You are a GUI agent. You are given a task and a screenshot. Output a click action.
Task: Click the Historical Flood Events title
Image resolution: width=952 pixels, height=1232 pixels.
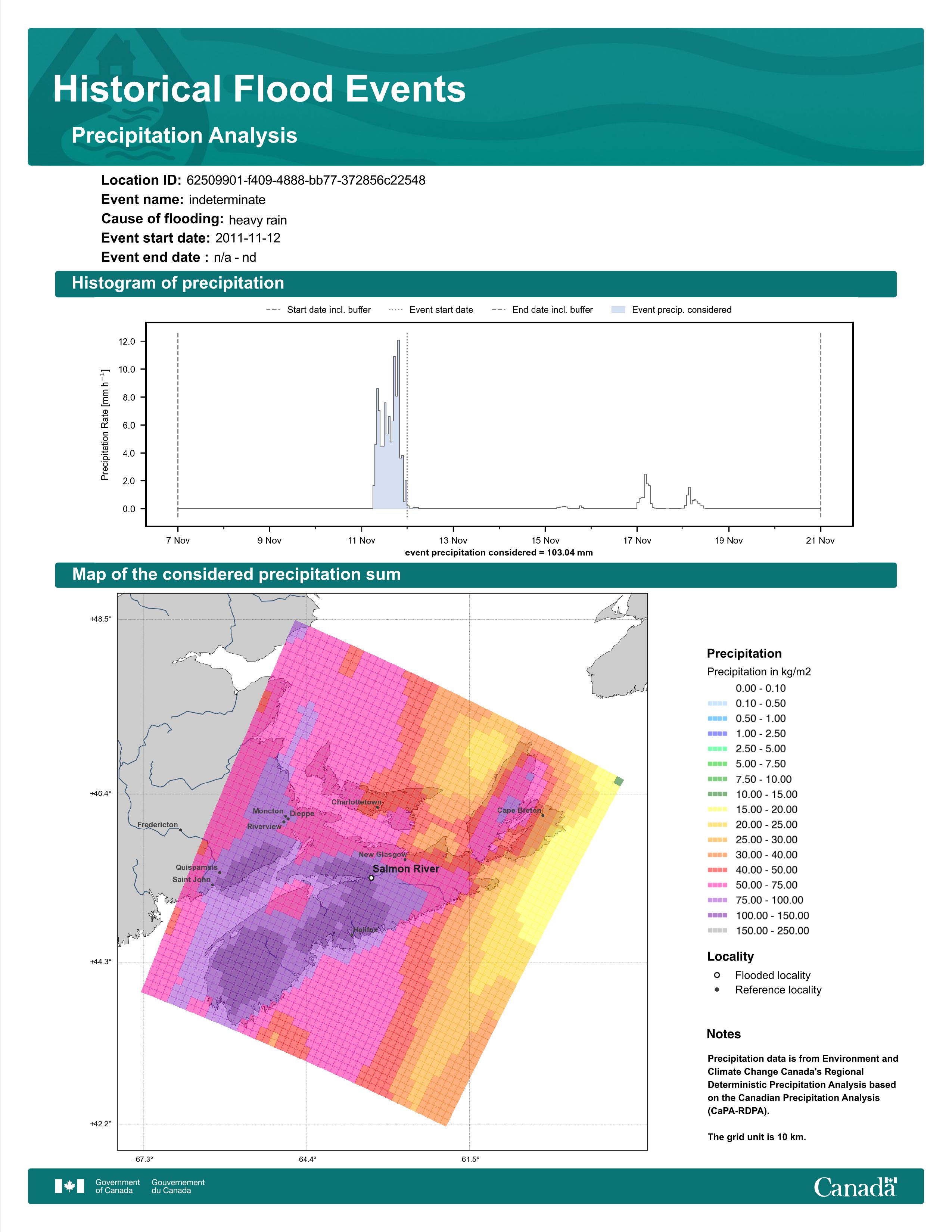pos(259,89)
